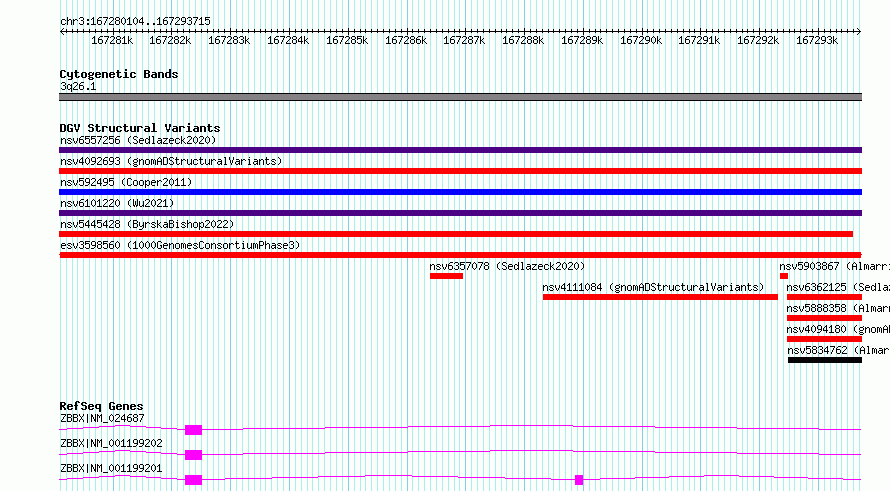Viewport: 890px width, 491px height.
Task: Click the purple bar under nsv6101220
Action: click(460, 213)
